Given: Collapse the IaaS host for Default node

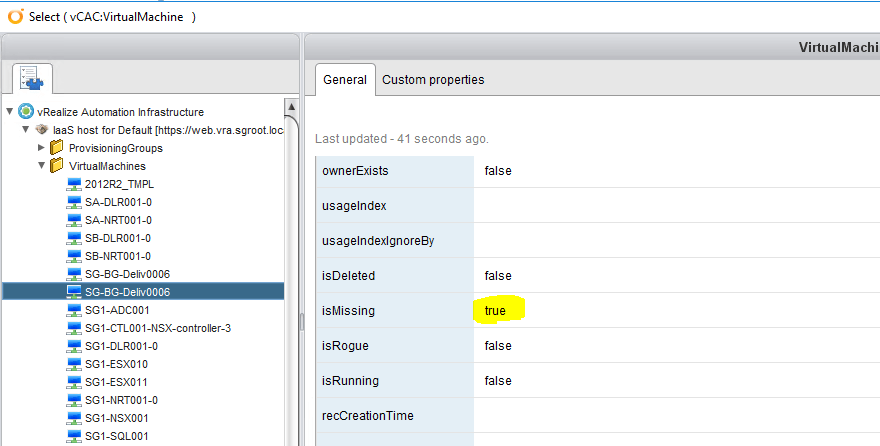Looking at the screenshot, I should (x=25, y=130).
